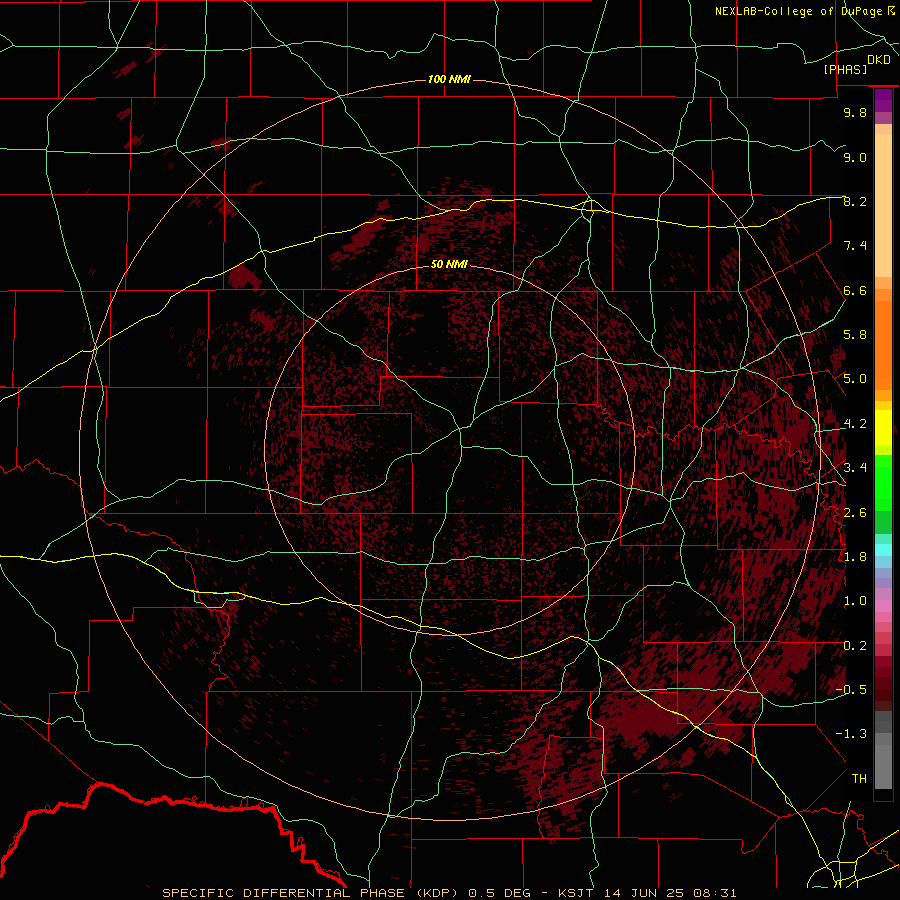Click the 0.2 scale value

[x=855, y=645]
